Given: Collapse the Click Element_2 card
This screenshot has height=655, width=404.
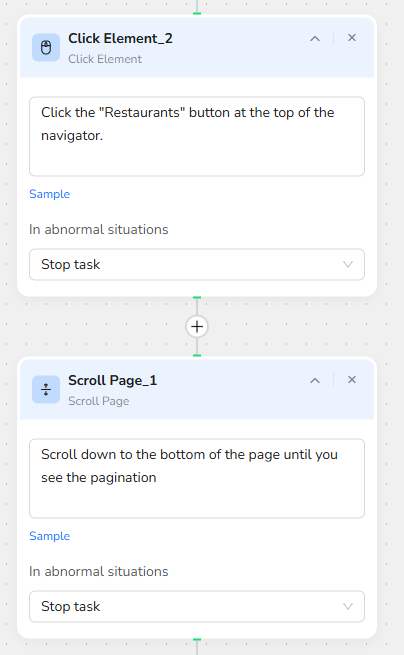Looking at the screenshot, I should (x=315, y=39).
